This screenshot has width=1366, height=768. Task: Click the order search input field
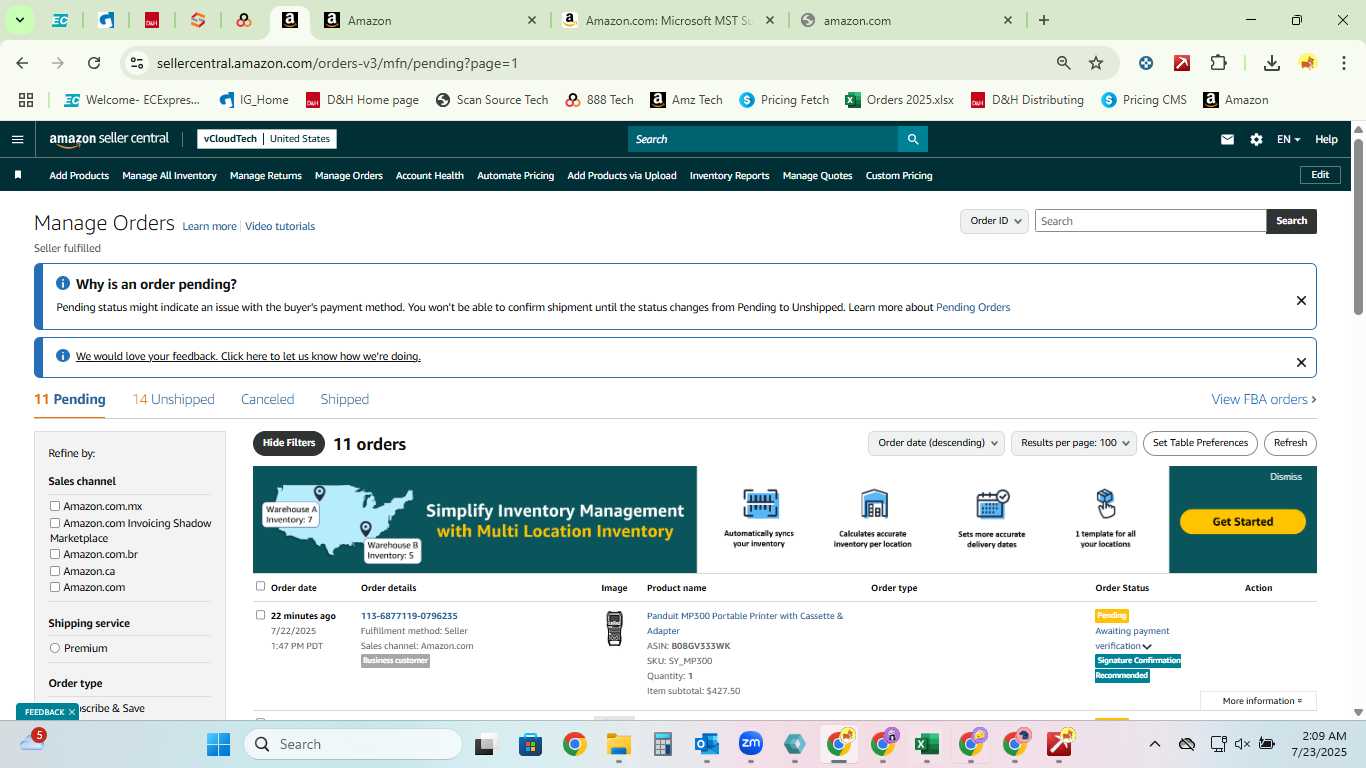point(1150,221)
